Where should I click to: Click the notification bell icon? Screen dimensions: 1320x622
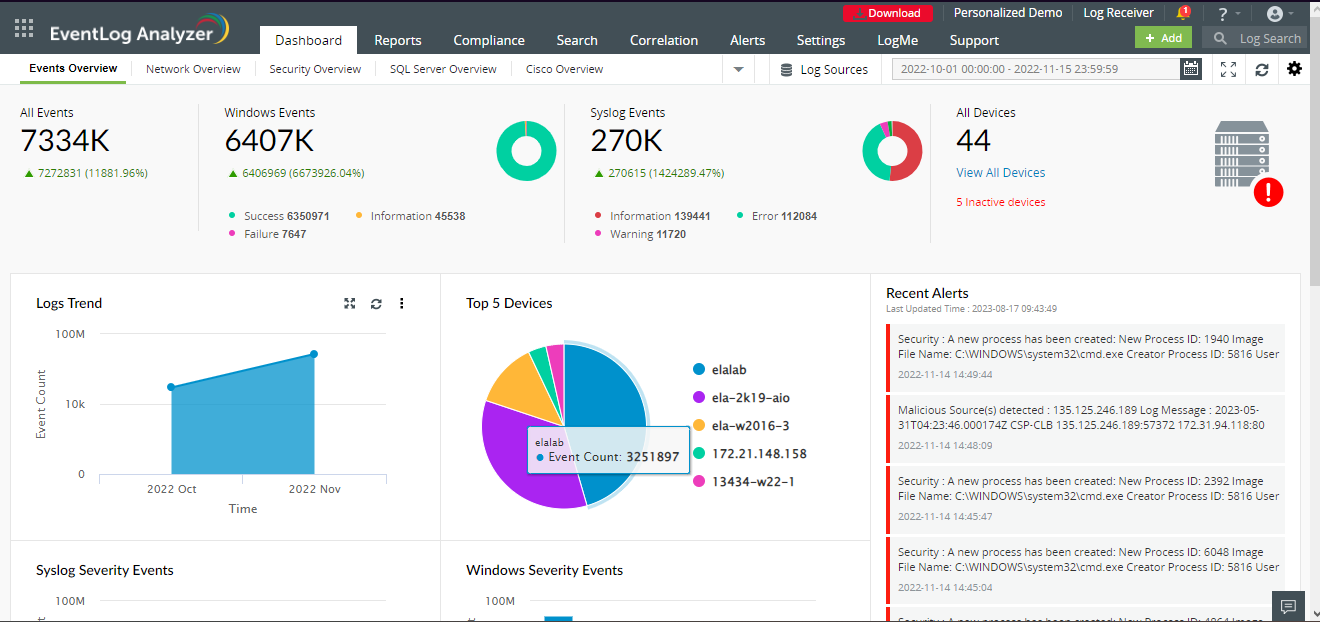[1183, 13]
